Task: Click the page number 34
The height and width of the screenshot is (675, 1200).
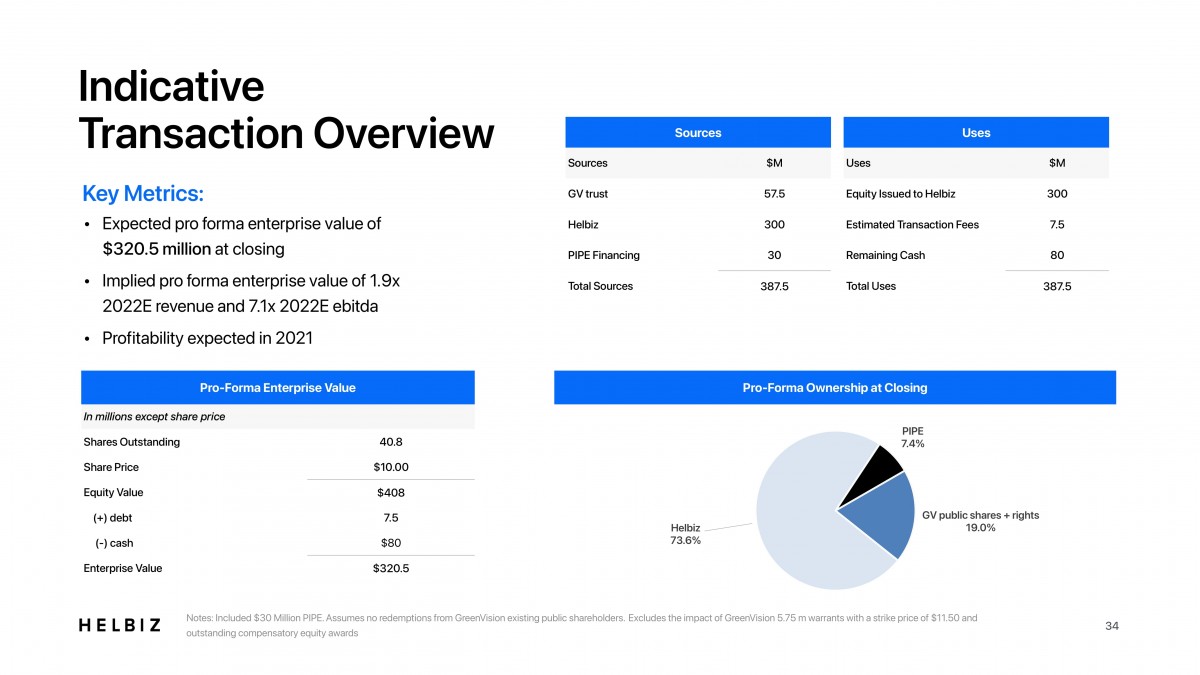Action: click(x=1111, y=626)
